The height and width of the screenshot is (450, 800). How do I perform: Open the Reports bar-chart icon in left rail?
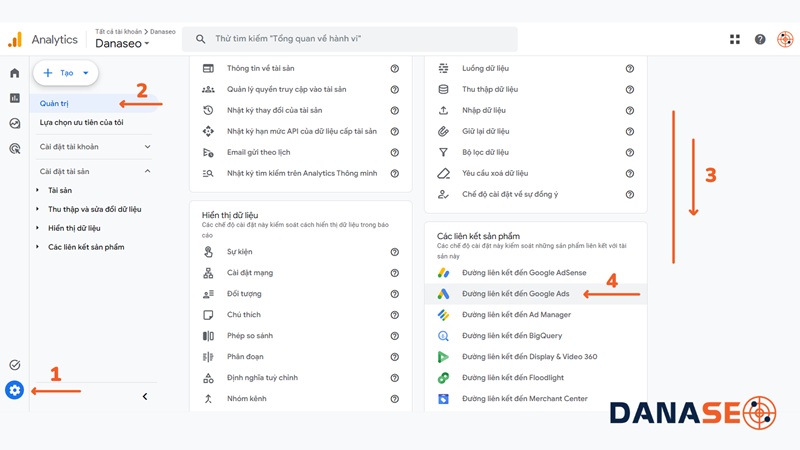coord(15,98)
